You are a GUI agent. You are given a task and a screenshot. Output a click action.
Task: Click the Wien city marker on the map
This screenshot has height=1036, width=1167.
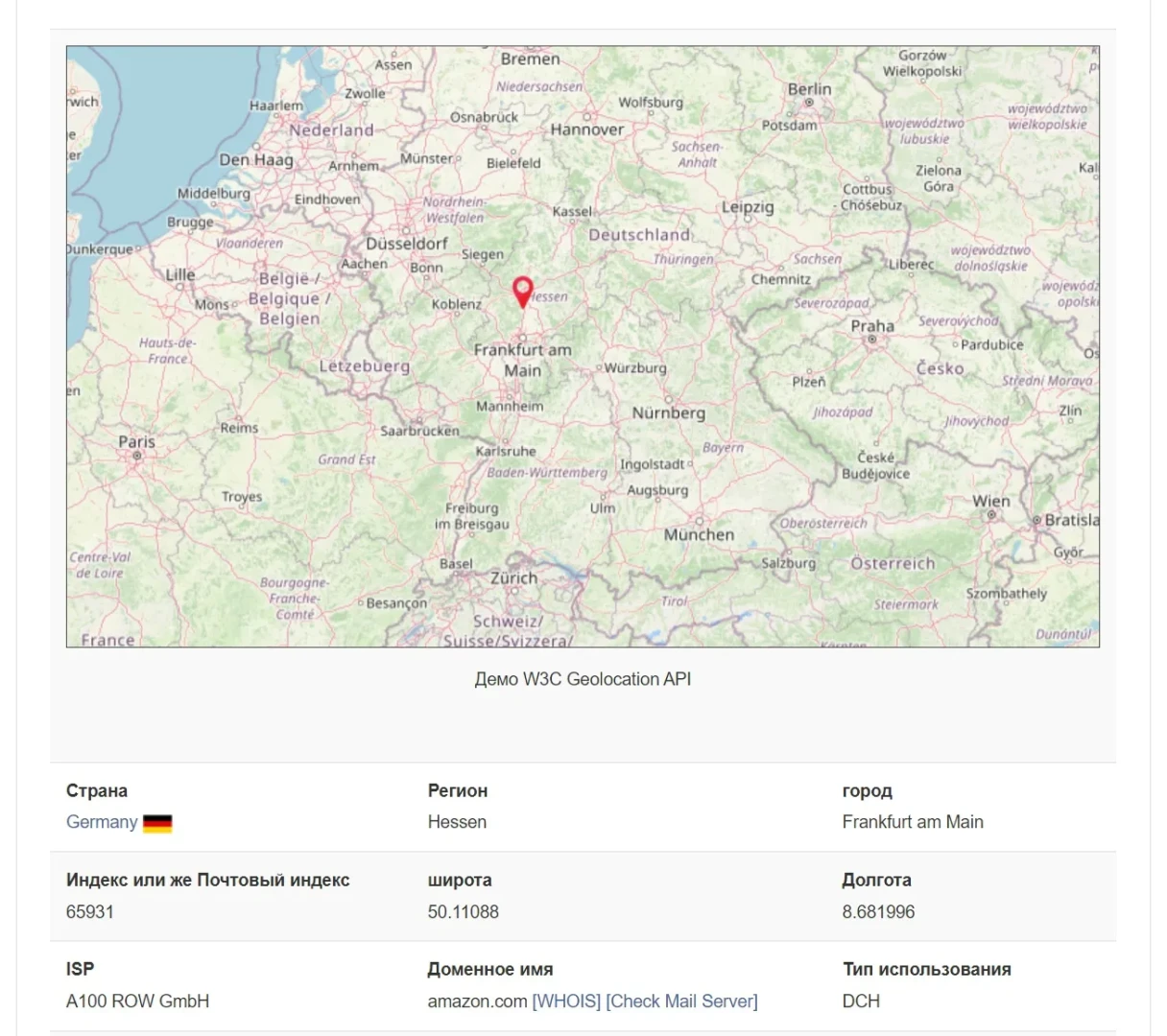(991, 515)
